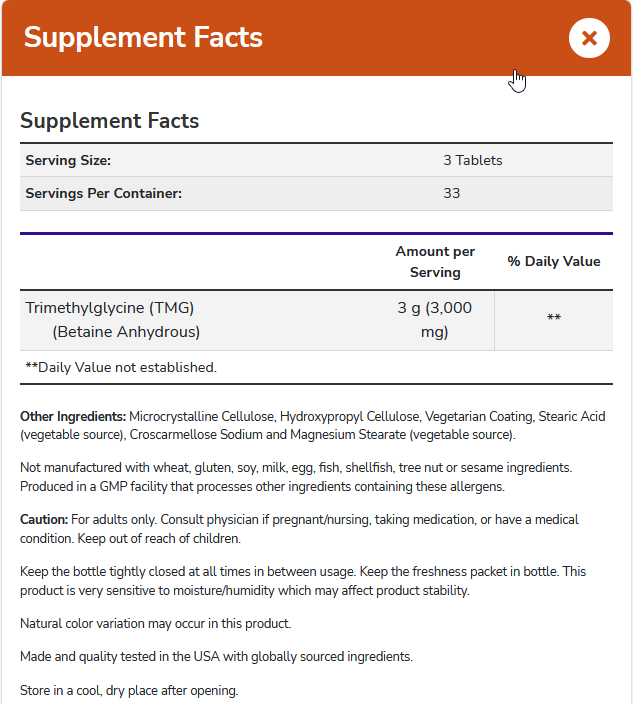Screen dimensions: 633x704
Task: Click the 3 g (3,000 mg) amount
Action: tap(435, 320)
